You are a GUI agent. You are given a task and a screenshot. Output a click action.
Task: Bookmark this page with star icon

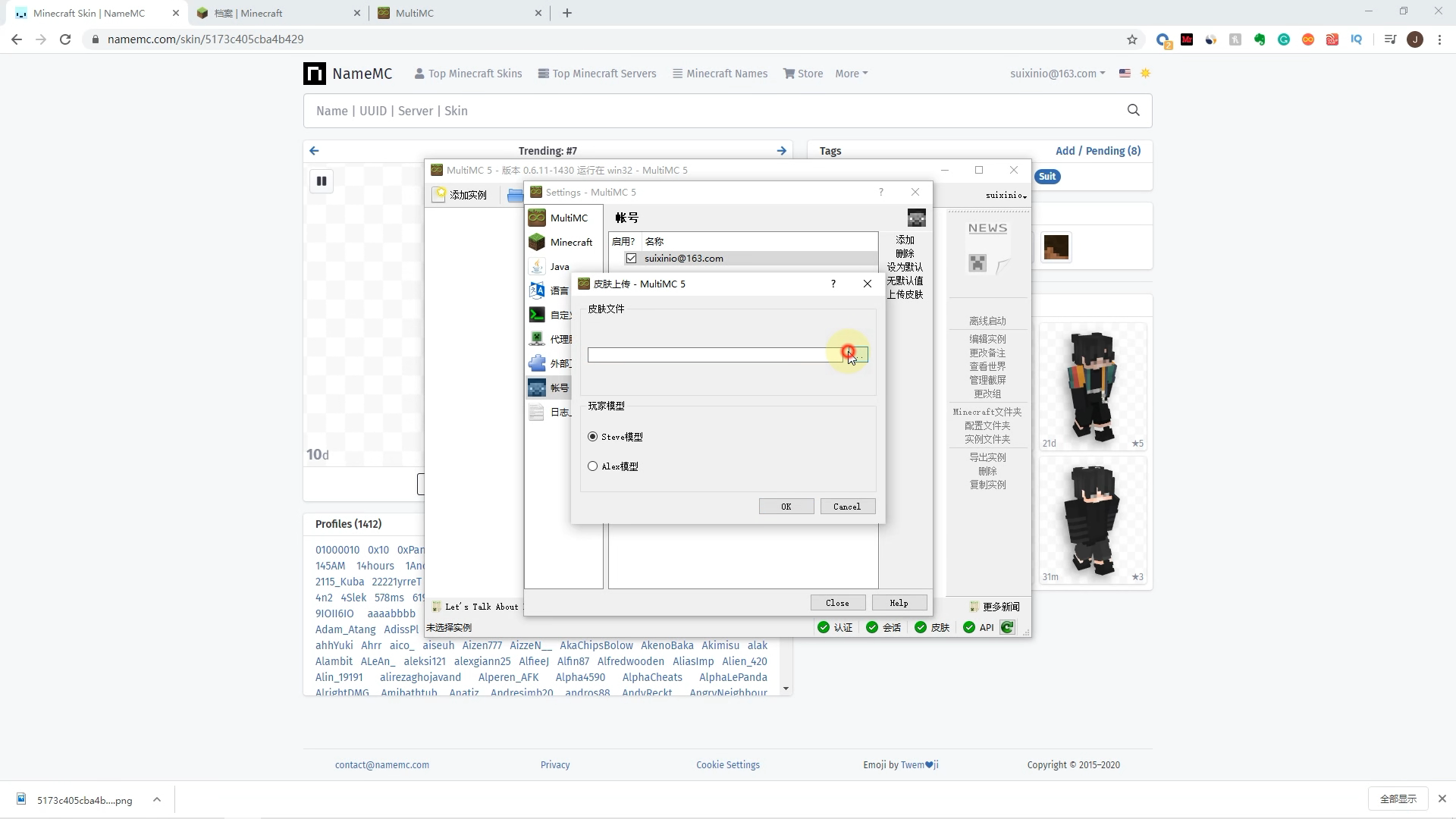click(1131, 39)
